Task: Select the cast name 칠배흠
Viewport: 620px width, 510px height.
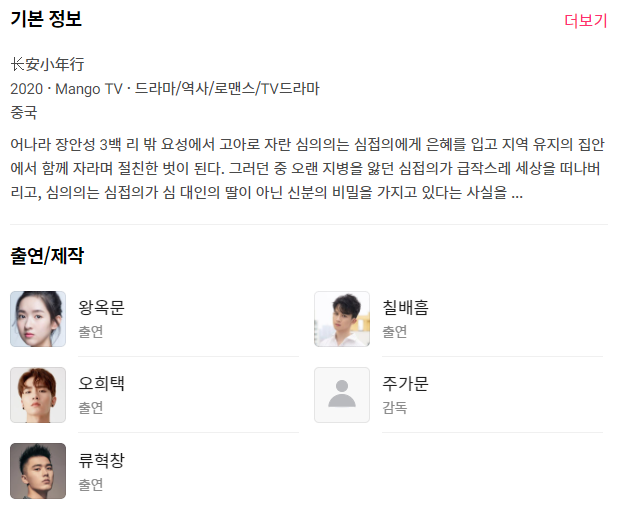Action: (405, 307)
